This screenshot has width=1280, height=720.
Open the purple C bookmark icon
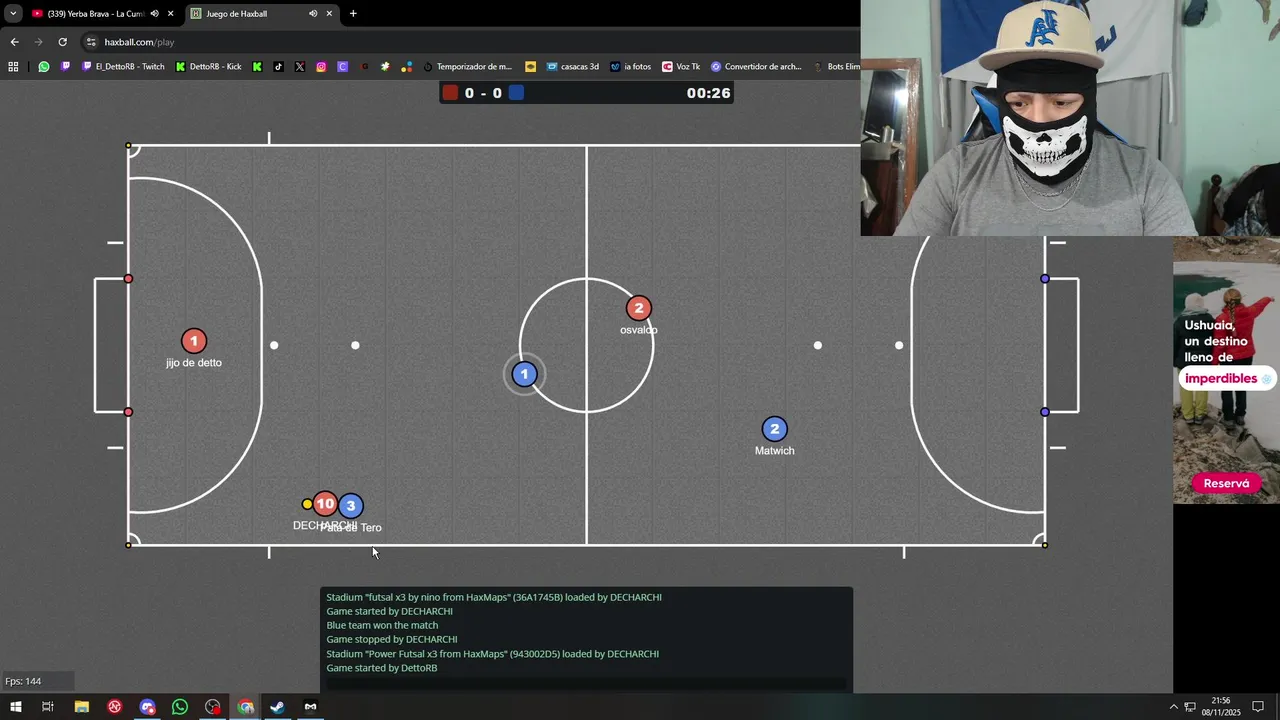point(343,67)
